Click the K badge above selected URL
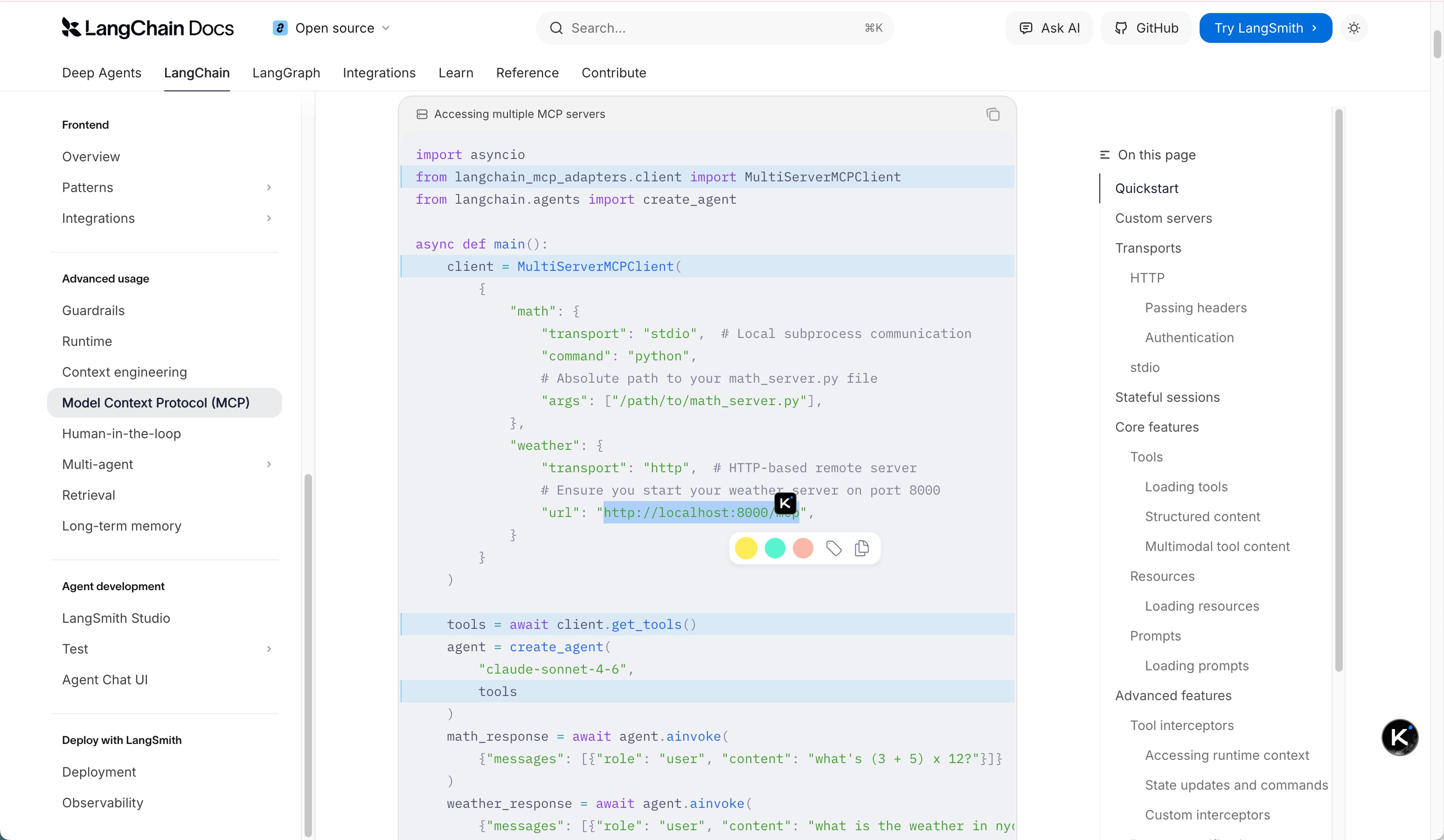The width and height of the screenshot is (1444, 840). (785, 503)
